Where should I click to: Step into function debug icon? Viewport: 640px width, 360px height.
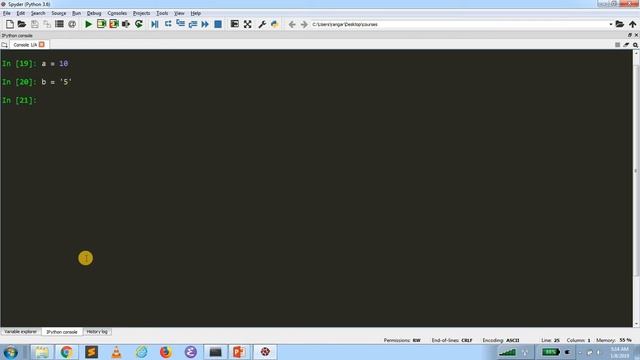(180, 24)
